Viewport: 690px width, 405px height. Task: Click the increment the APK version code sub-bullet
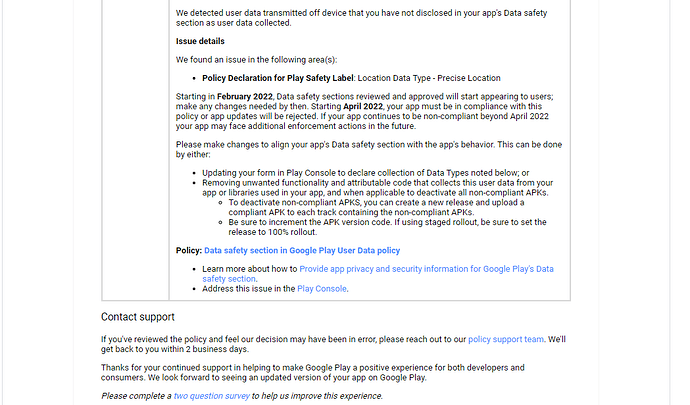coord(387,227)
